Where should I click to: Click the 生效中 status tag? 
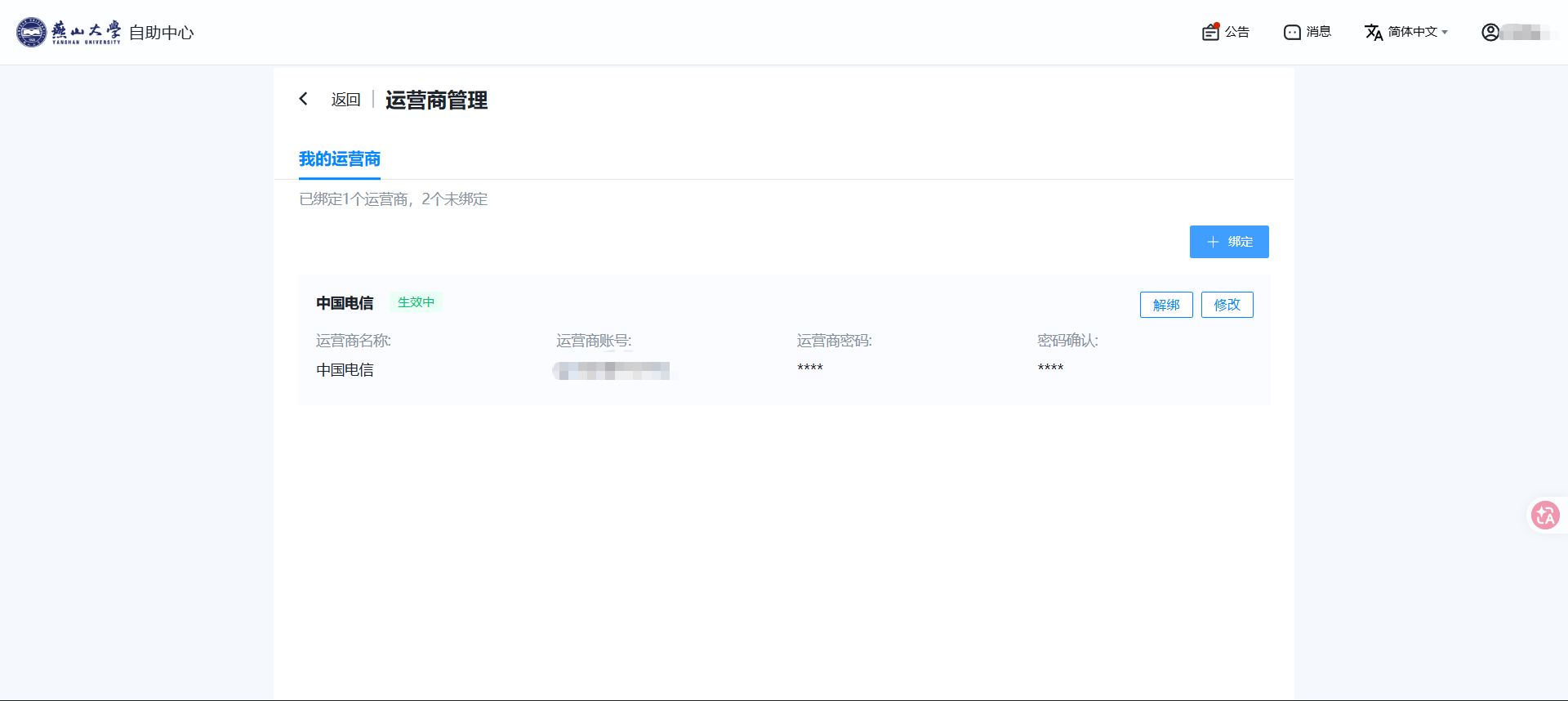coord(416,302)
